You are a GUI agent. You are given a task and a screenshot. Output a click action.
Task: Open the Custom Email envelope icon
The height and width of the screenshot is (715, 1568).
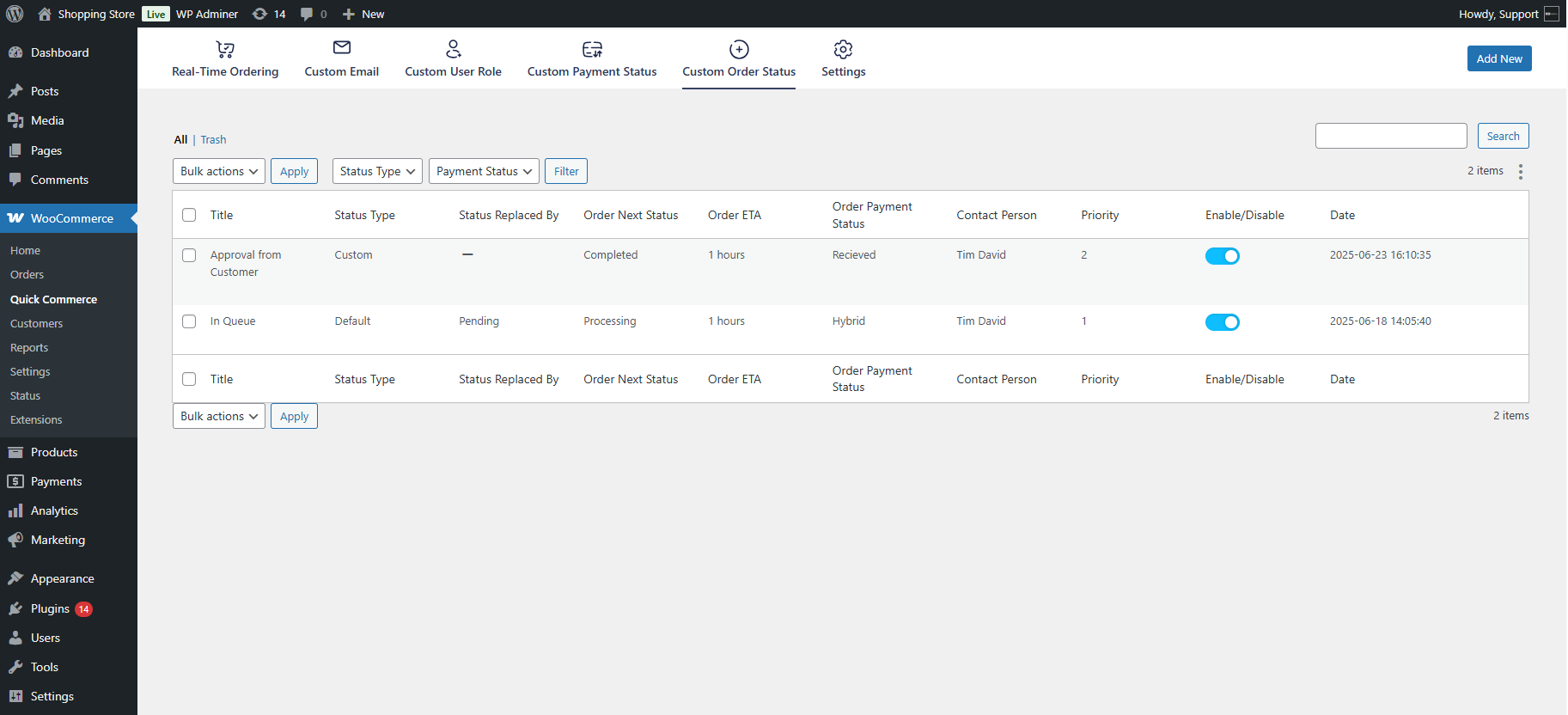342,48
